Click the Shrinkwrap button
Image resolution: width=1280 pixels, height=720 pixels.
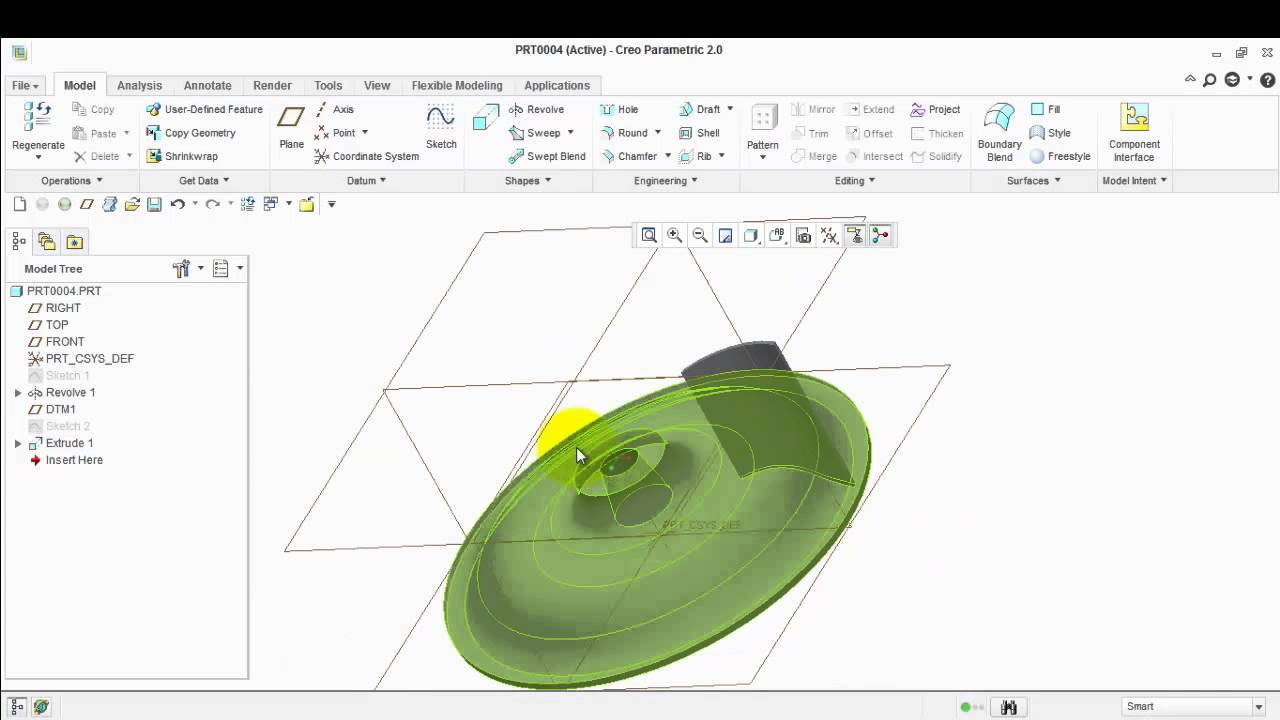[182, 156]
